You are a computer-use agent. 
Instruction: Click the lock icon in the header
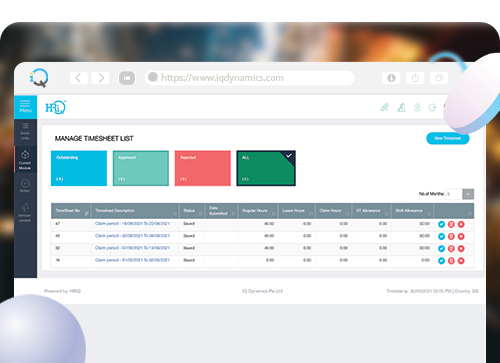tap(417, 107)
